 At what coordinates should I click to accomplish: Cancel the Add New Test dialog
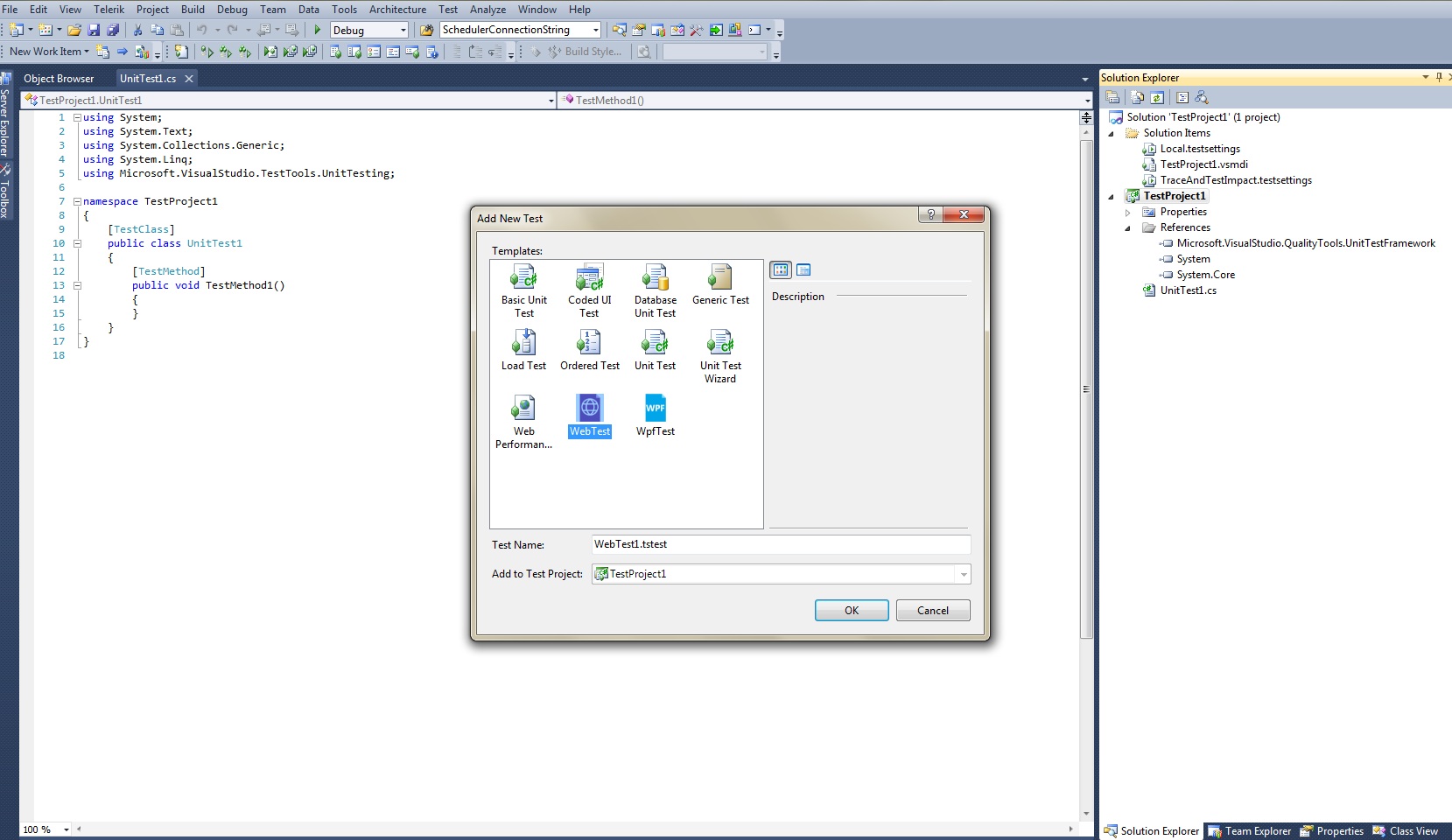[933, 611]
